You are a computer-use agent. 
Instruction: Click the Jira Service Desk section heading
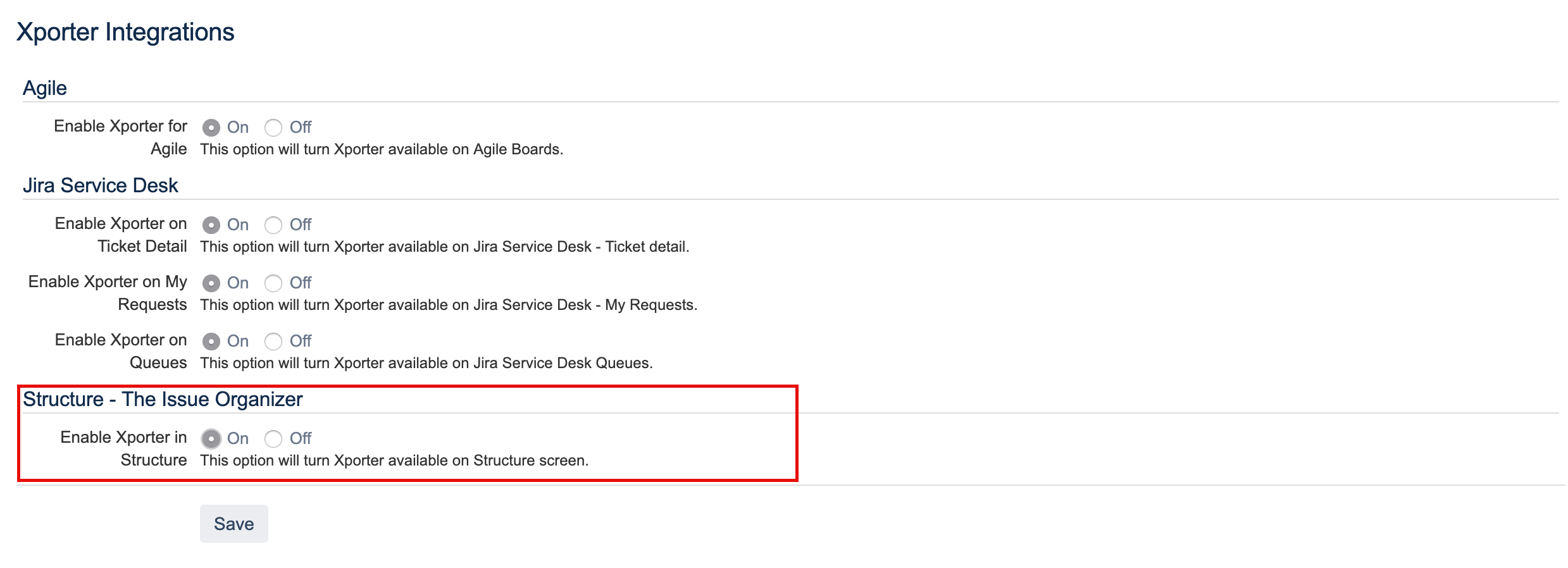point(101,185)
